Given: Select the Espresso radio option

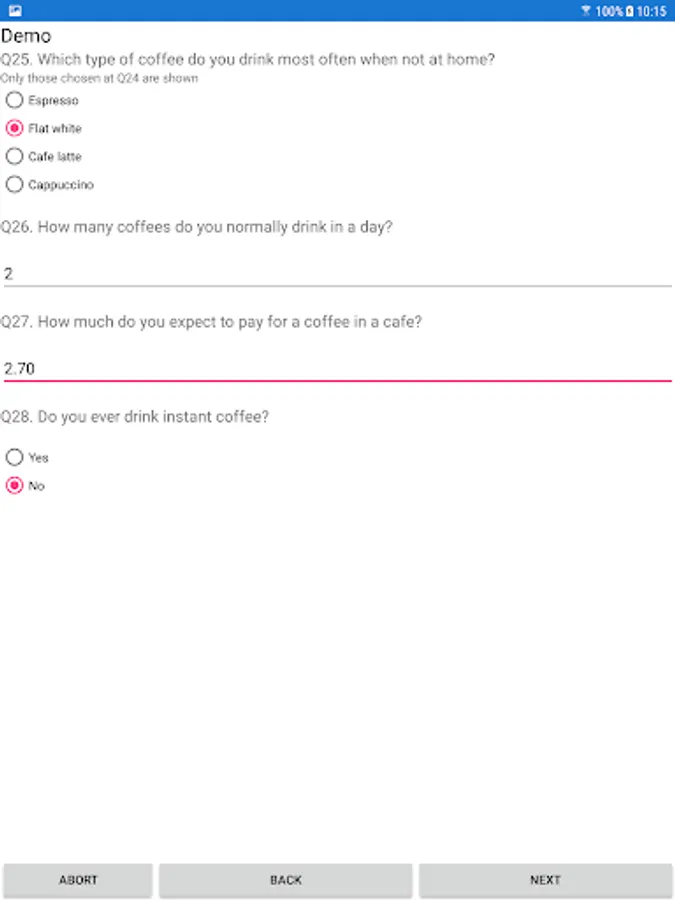Looking at the screenshot, I should (x=15, y=100).
